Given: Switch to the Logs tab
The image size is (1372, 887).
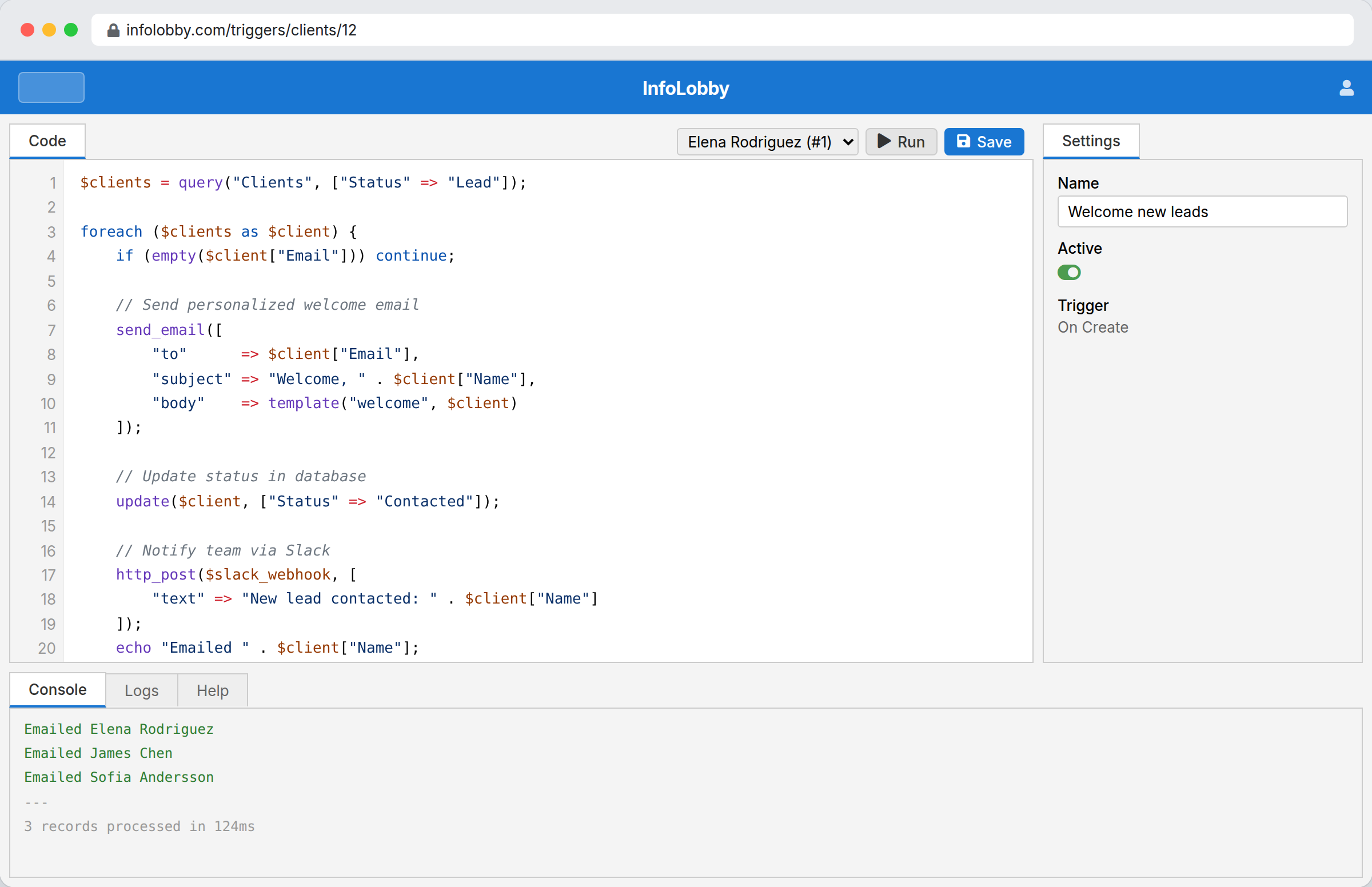Looking at the screenshot, I should click(141, 690).
